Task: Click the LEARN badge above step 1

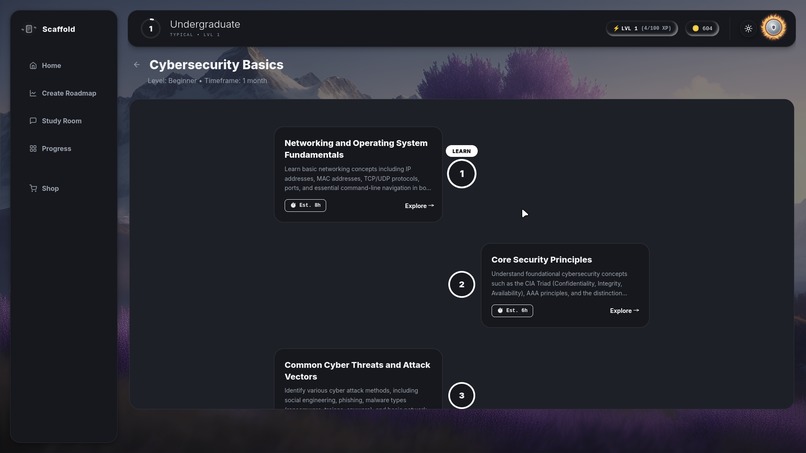Action: coord(462,151)
